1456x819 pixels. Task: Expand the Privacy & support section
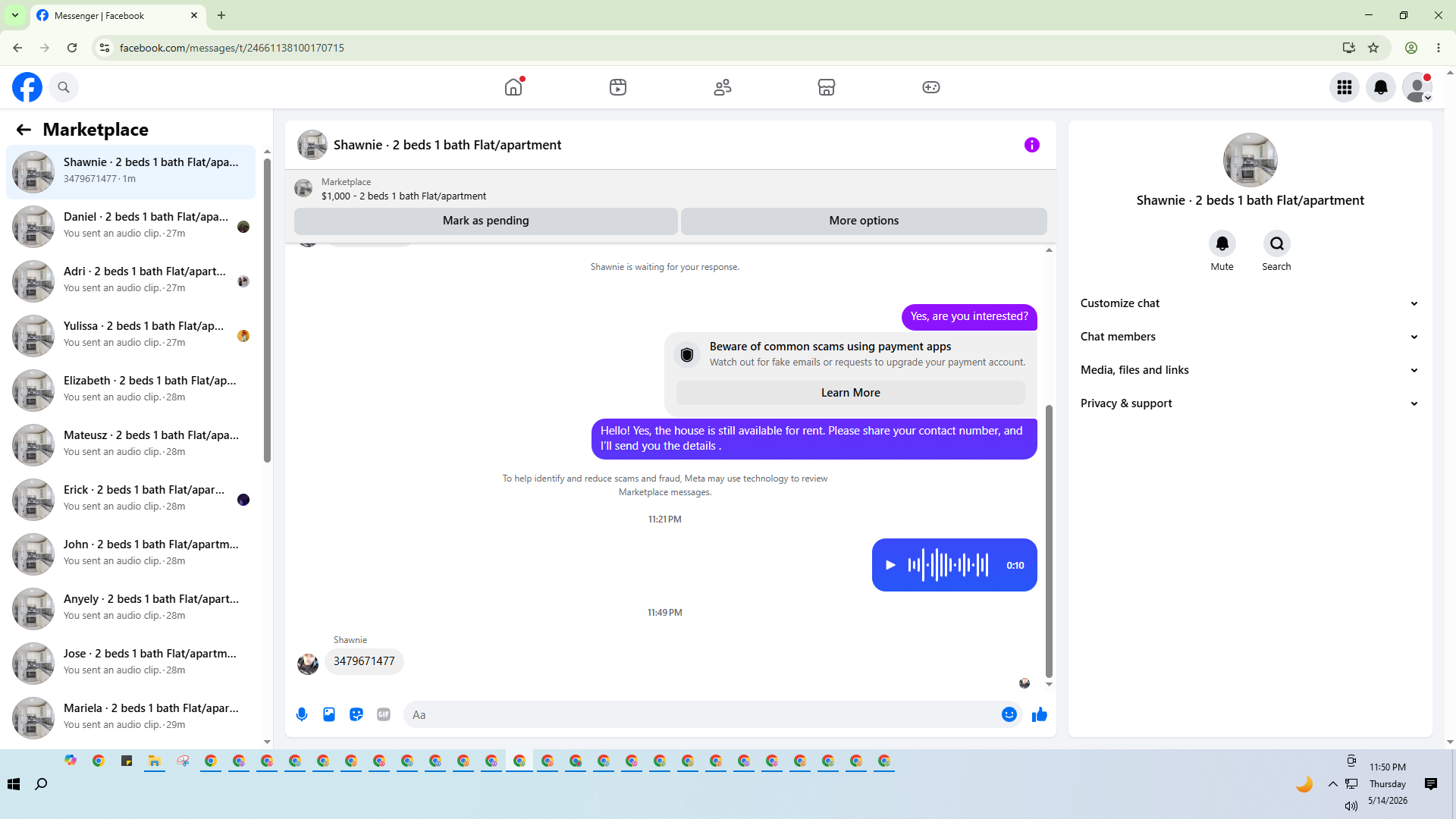(x=1250, y=403)
